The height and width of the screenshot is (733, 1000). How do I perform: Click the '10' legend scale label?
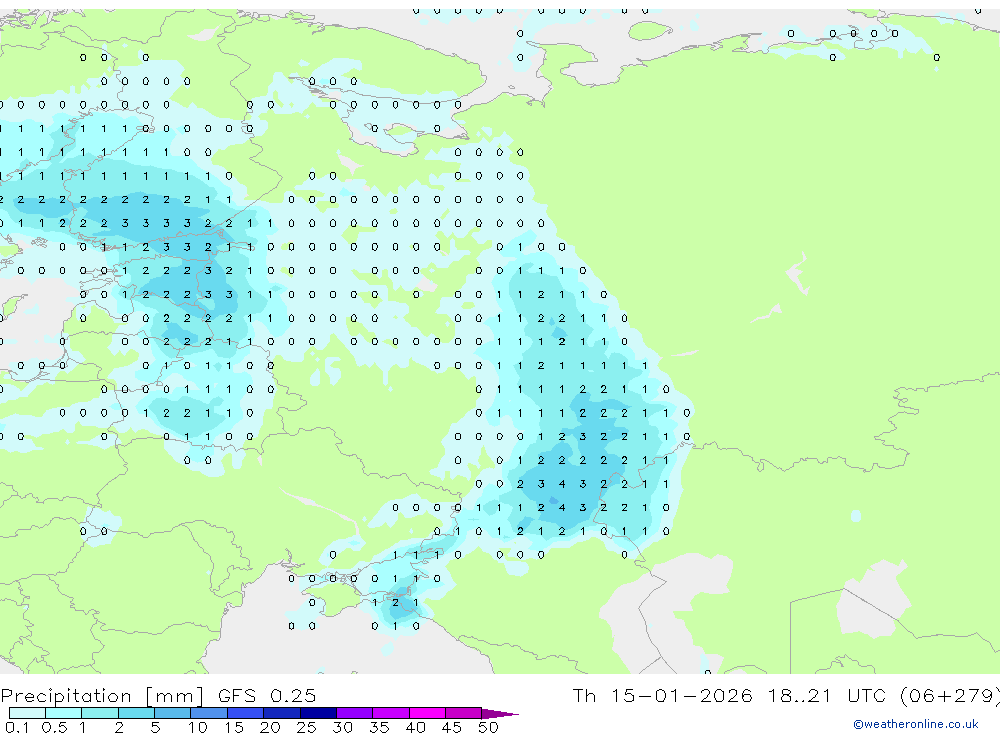pyautogui.click(x=198, y=727)
